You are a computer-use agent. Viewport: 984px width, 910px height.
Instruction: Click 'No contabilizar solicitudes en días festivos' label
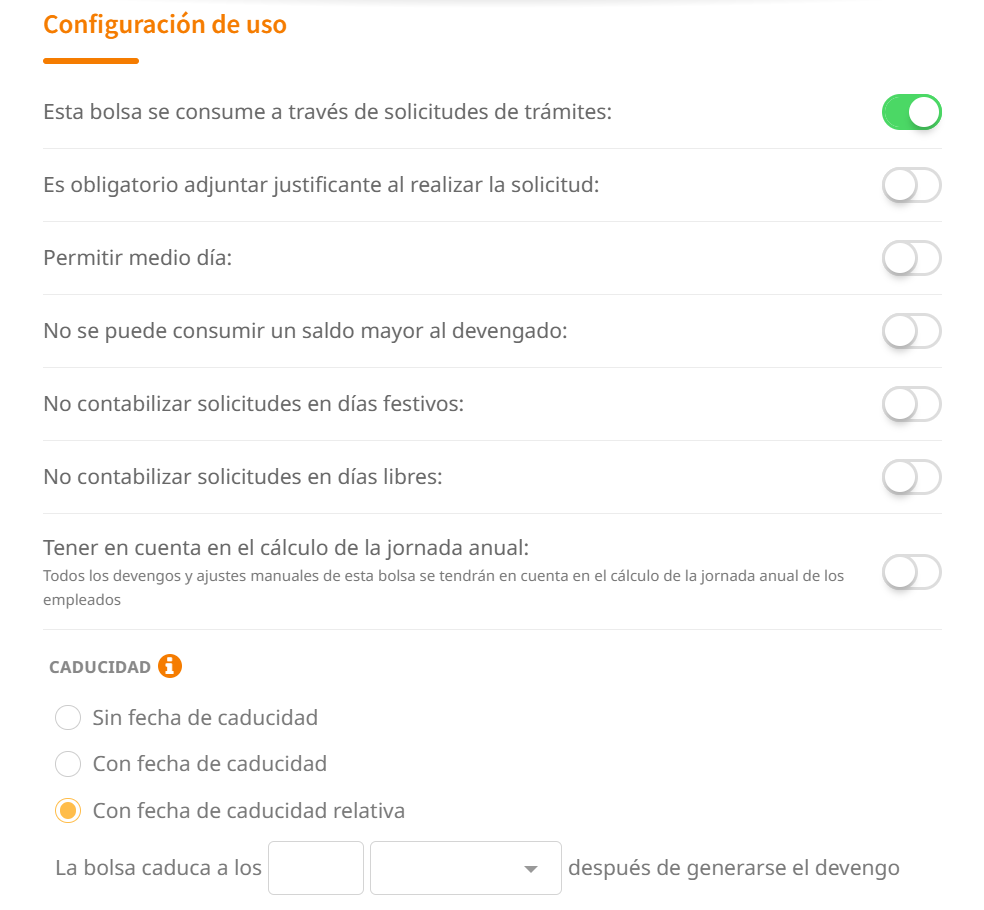point(253,404)
